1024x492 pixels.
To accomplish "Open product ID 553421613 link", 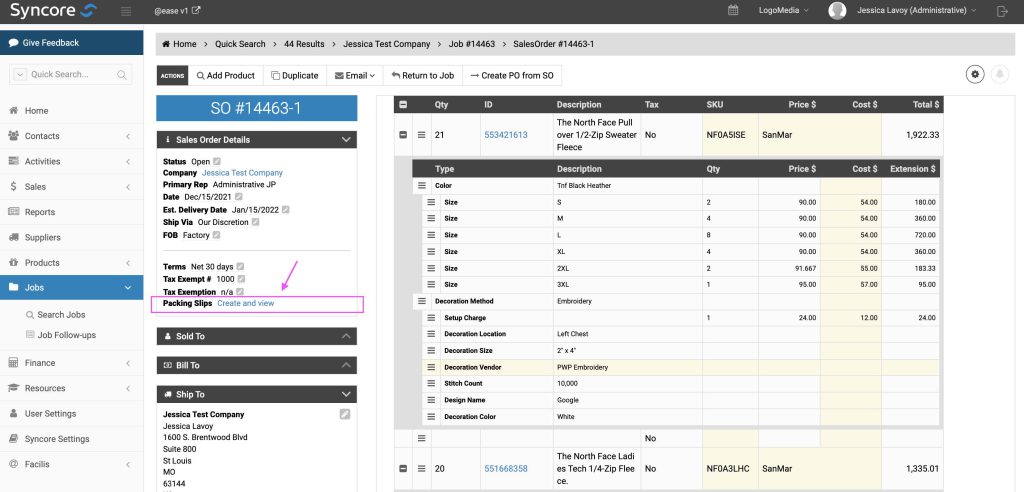I will pos(506,135).
